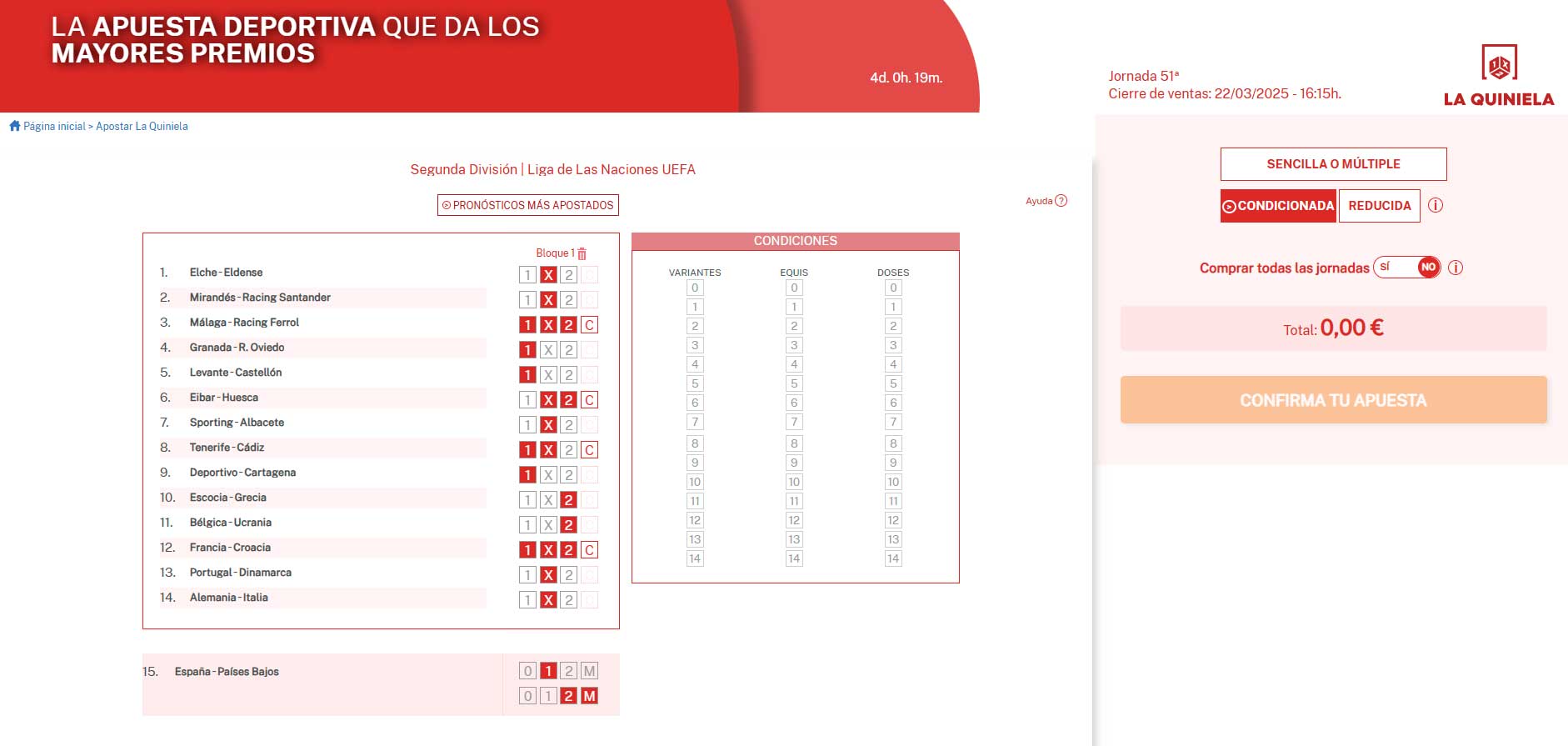
Task: Toggle C condition for Málaga-Racing Ferrol
Action: click(589, 325)
